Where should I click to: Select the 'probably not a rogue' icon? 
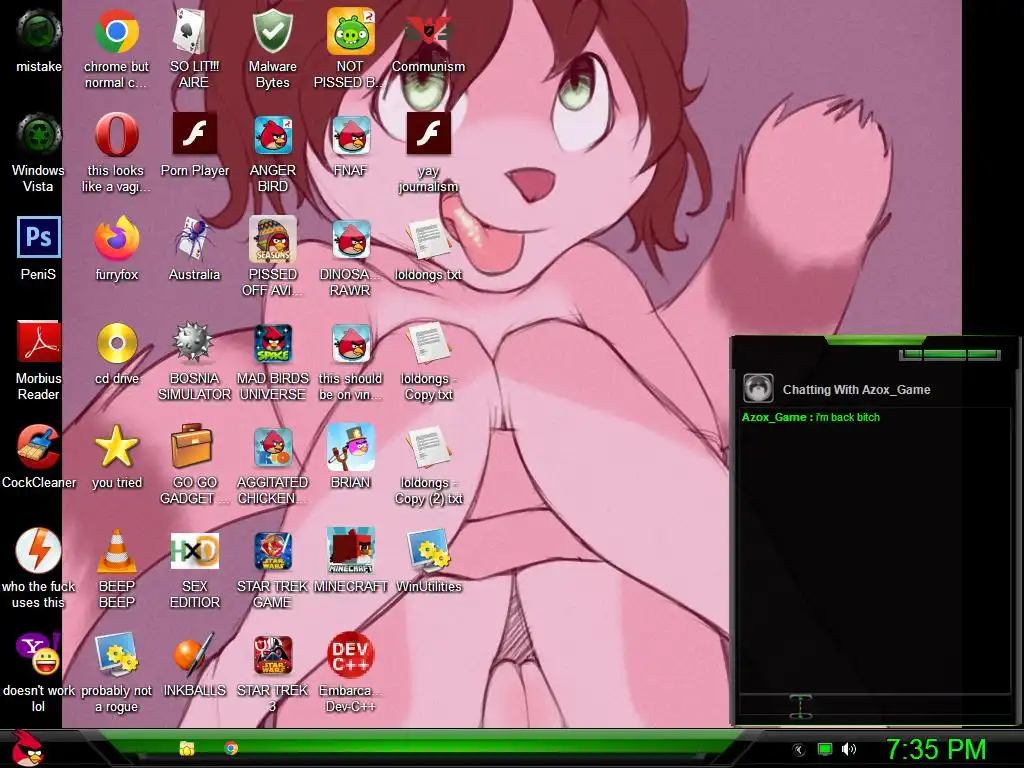coord(116,654)
